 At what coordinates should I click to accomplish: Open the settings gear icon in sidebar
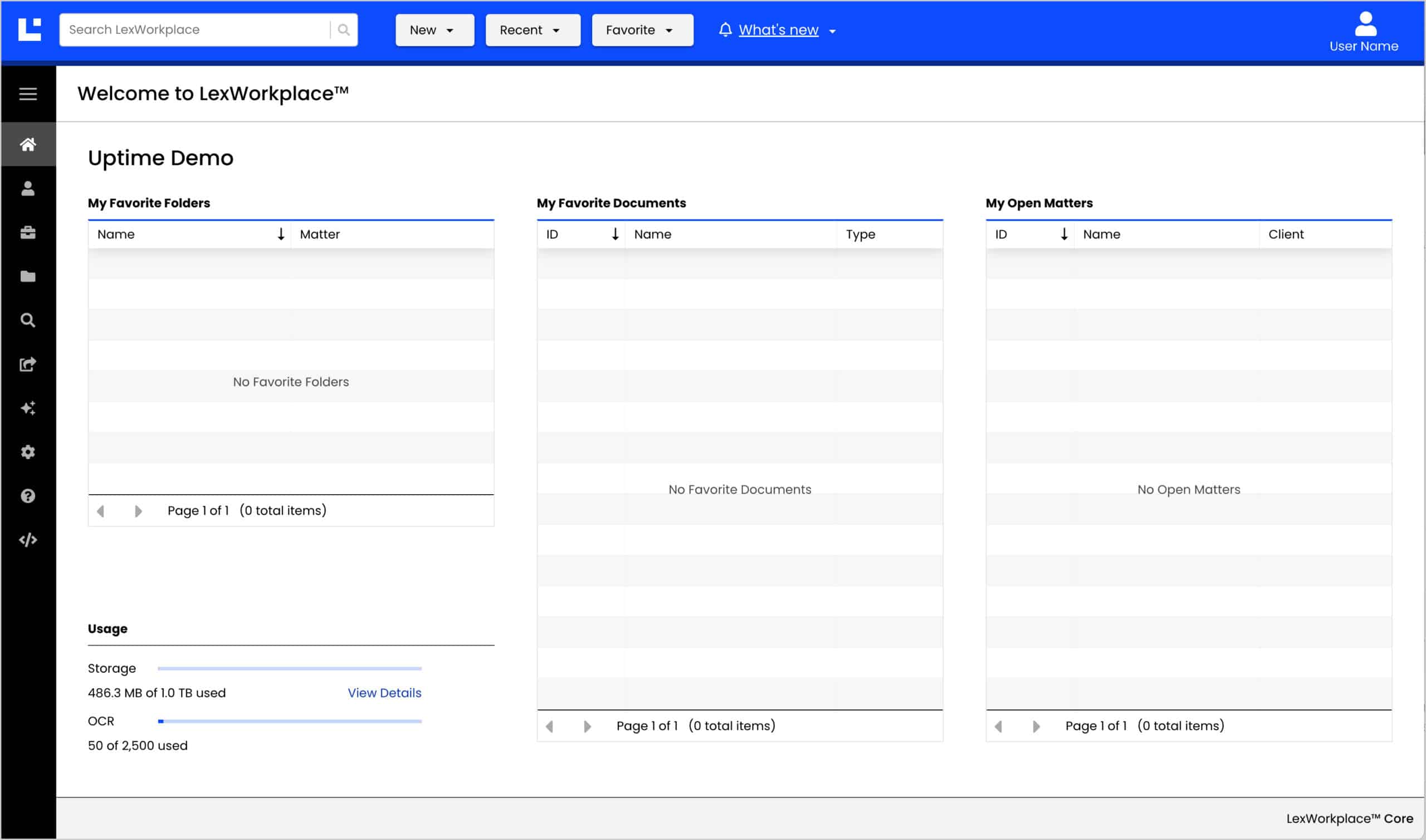click(28, 452)
